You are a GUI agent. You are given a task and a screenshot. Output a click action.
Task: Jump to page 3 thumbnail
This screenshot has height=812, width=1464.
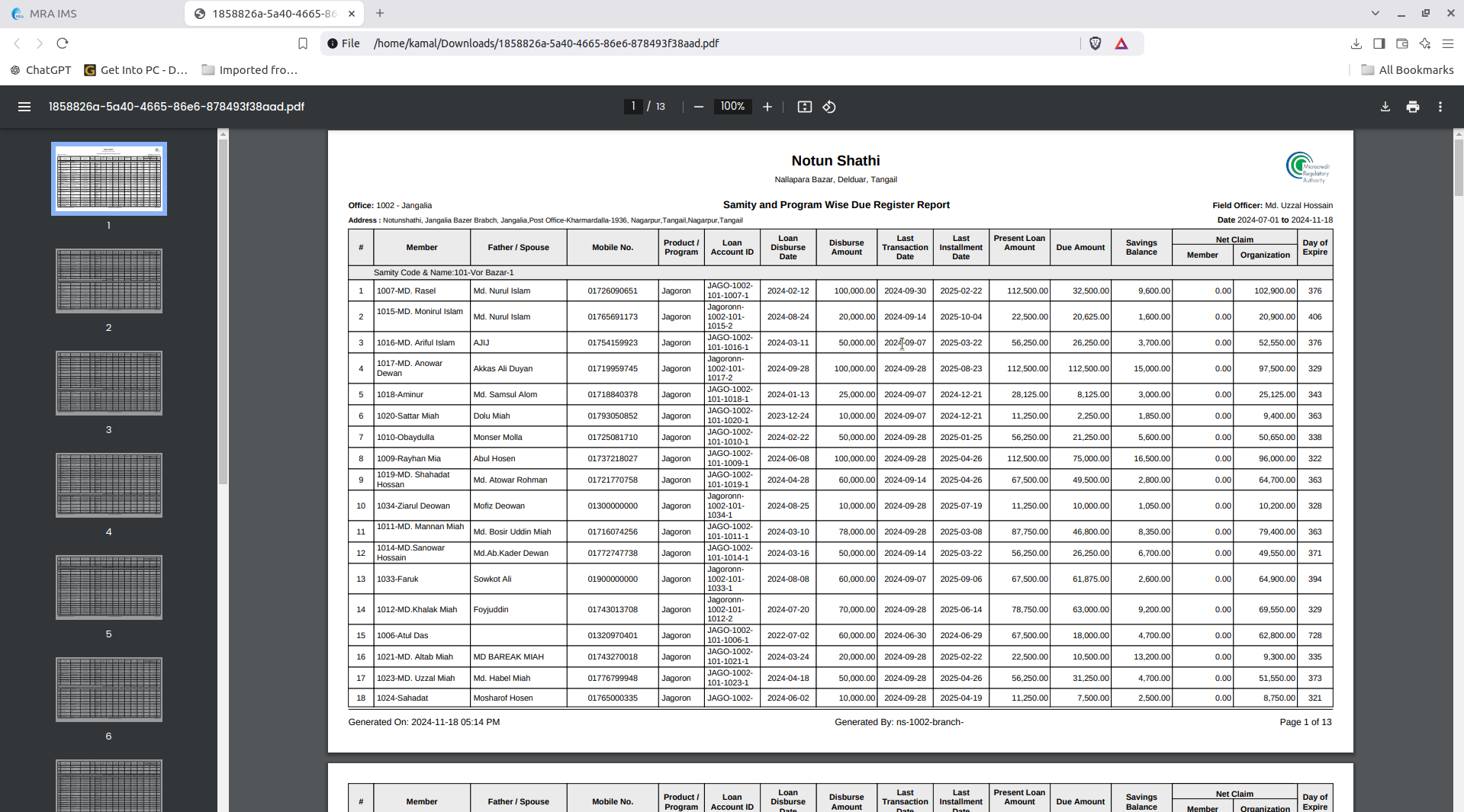(x=109, y=383)
